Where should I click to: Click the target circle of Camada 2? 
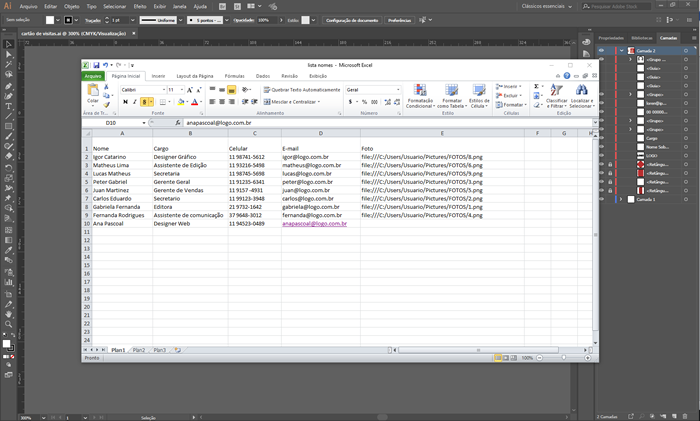pyautogui.click(x=686, y=50)
